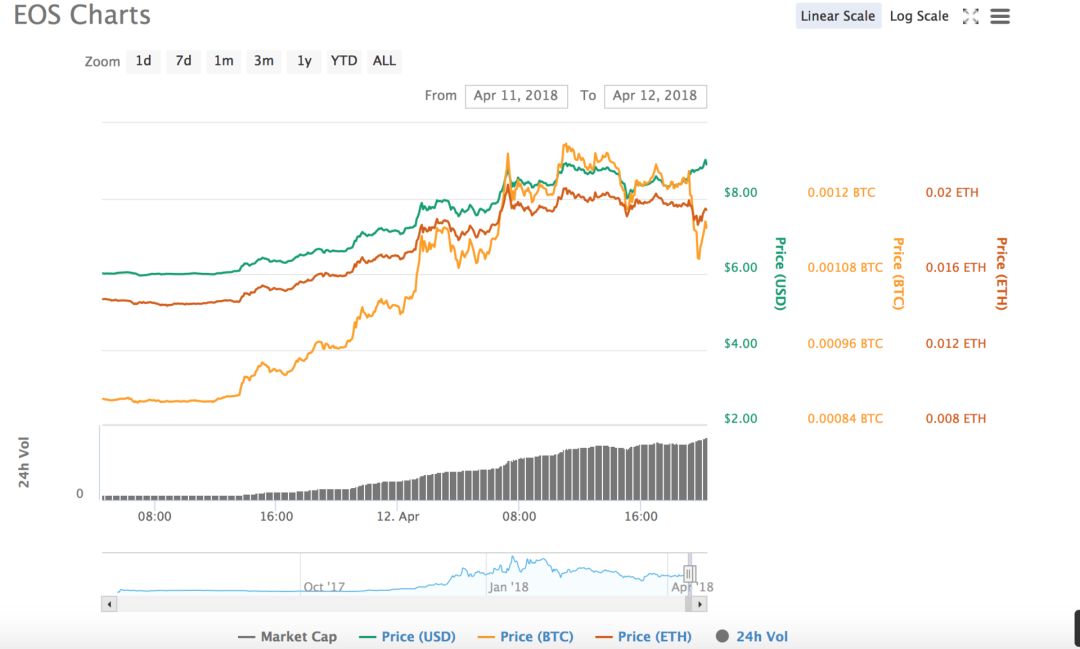The image size is (1080, 649).
Task: Click the Price (USD) vertical axis title
Action: click(x=780, y=274)
